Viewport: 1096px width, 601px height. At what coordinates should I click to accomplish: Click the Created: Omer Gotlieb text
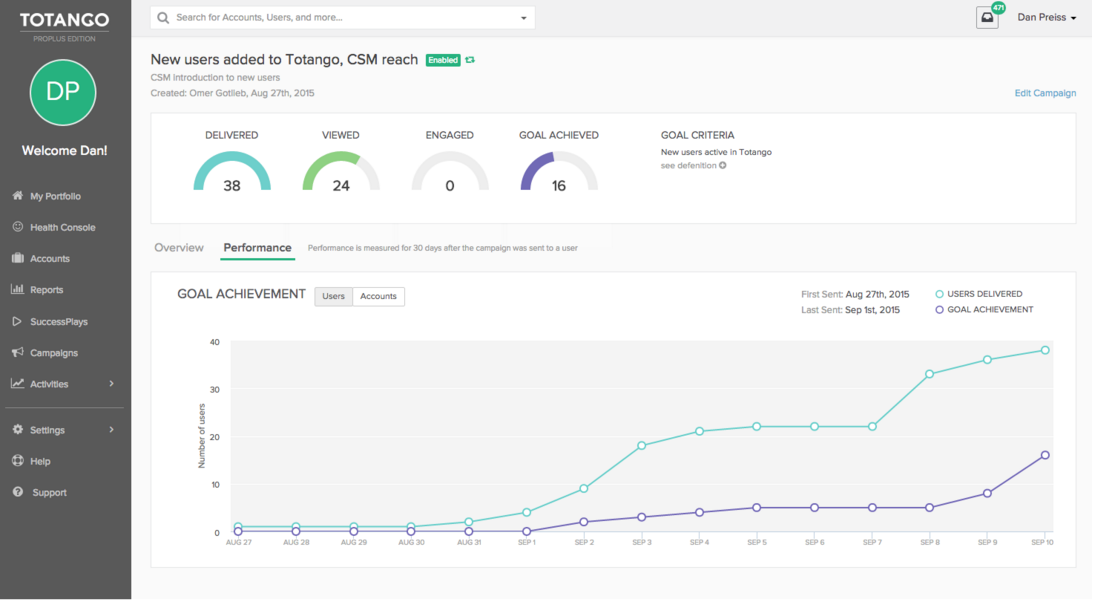(232, 93)
